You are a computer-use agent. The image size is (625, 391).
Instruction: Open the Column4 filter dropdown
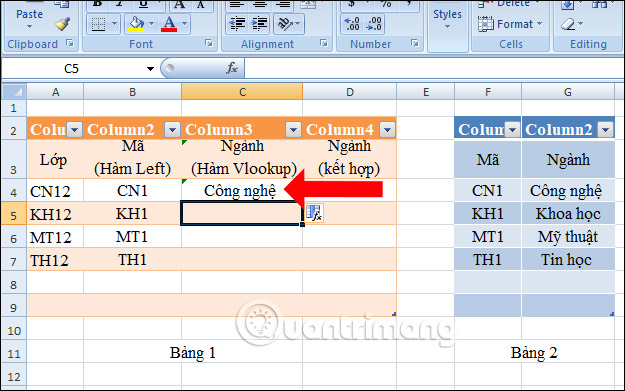pyautogui.click(x=387, y=130)
